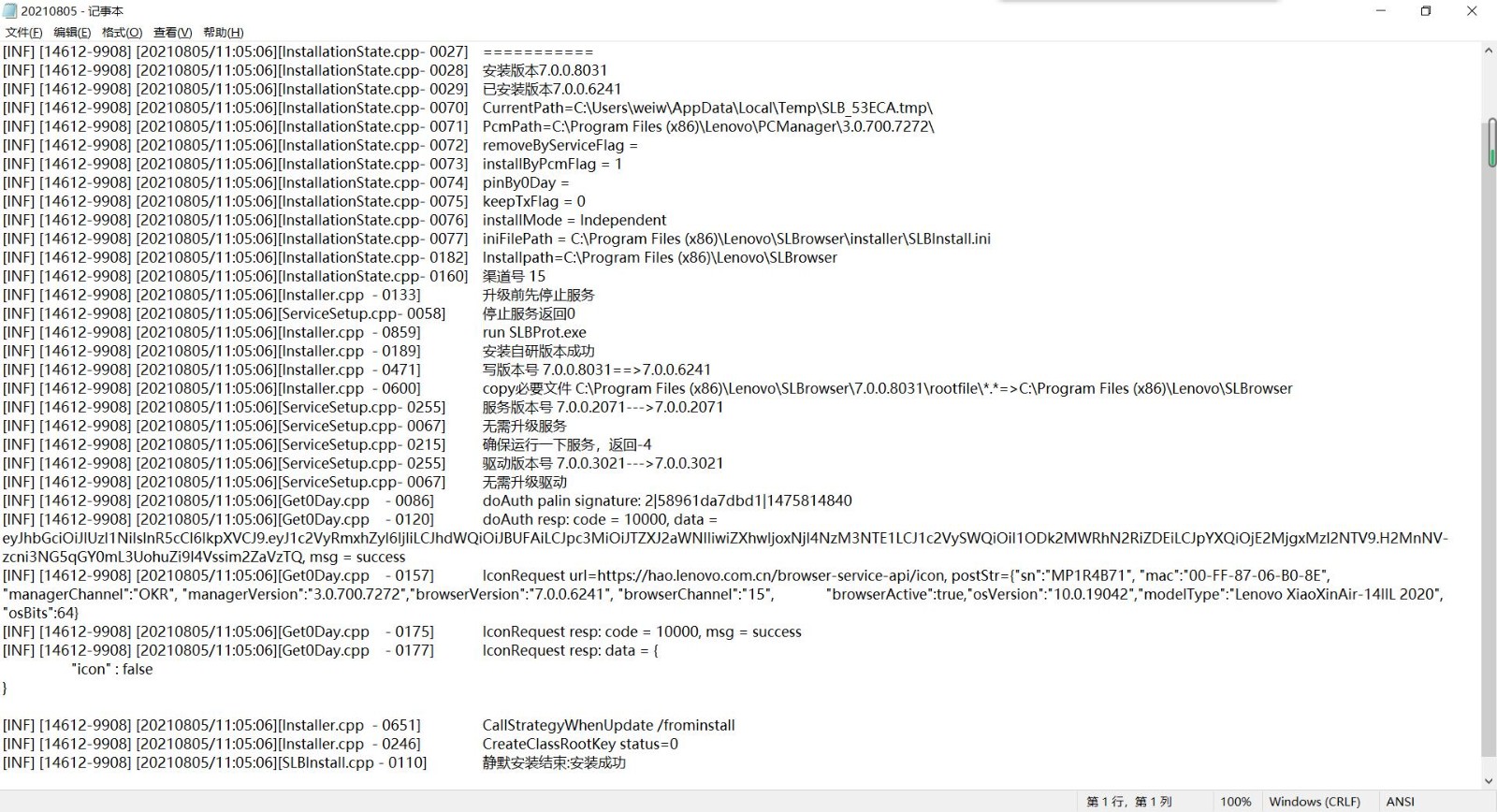The image size is (1497, 812).
Task: Click the text 服务版本号 7.0.0.2071--->7.0.0.2071
Action: coord(603,407)
